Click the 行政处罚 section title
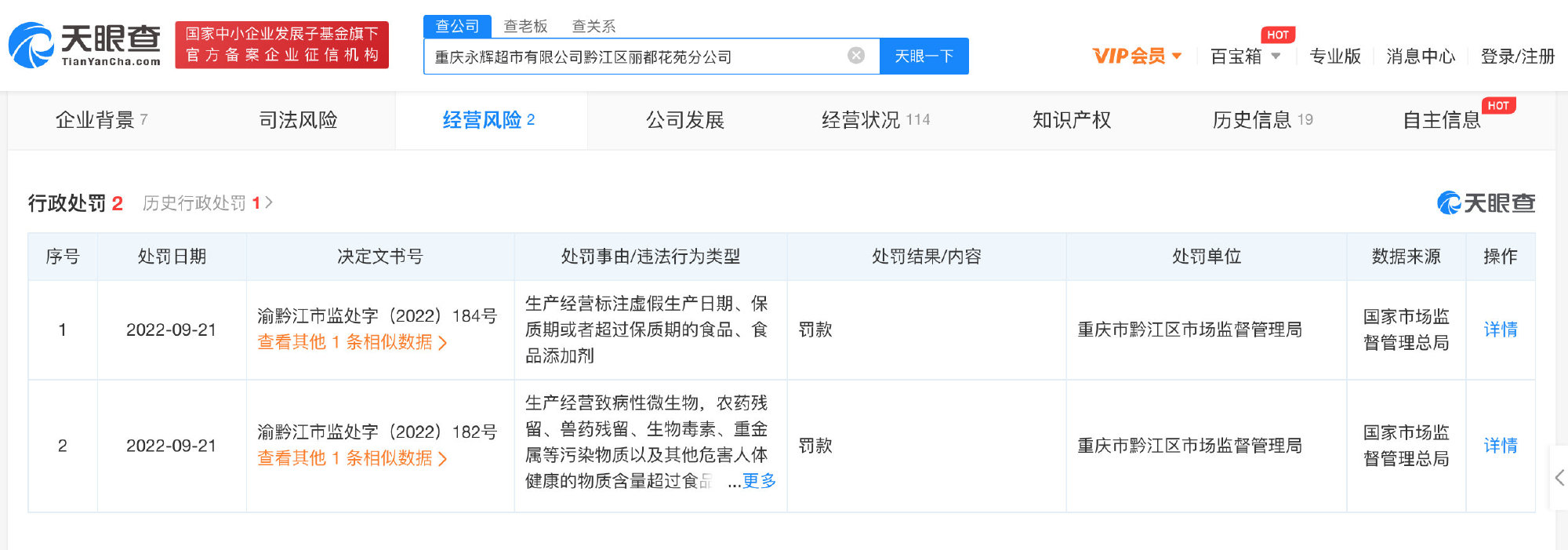This screenshot has height=550, width=1568. click(x=67, y=203)
